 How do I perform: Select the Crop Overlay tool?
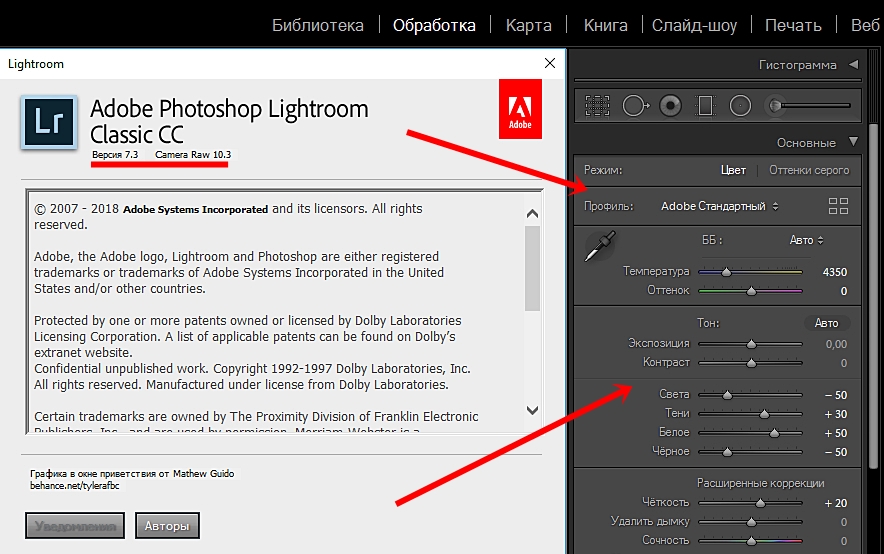click(597, 105)
